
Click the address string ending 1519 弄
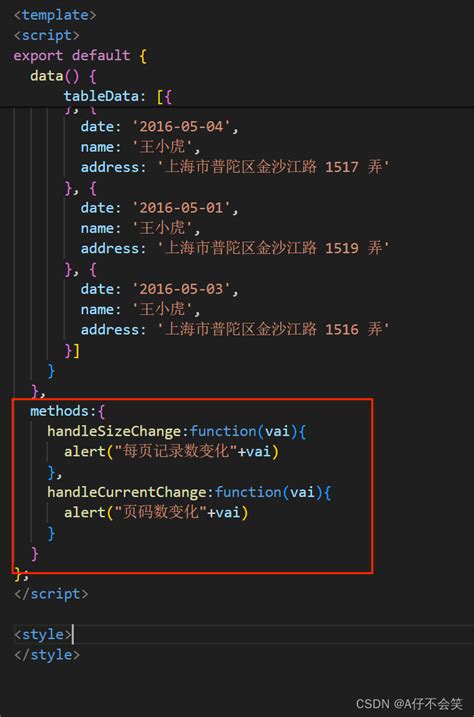click(273, 248)
